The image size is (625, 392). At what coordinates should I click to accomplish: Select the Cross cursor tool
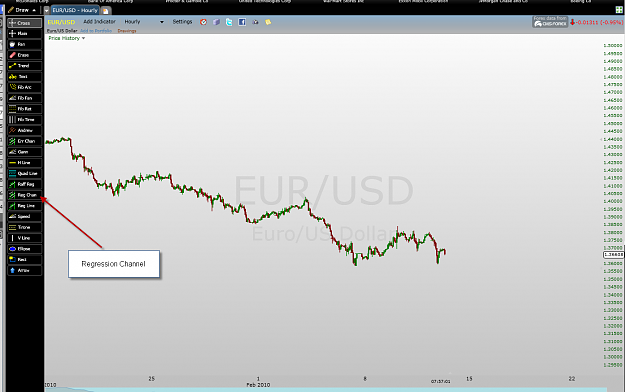[24, 23]
